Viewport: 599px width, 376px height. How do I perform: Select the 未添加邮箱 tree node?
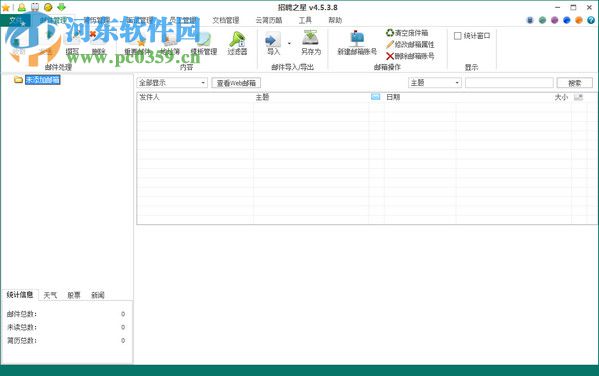pos(42,79)
